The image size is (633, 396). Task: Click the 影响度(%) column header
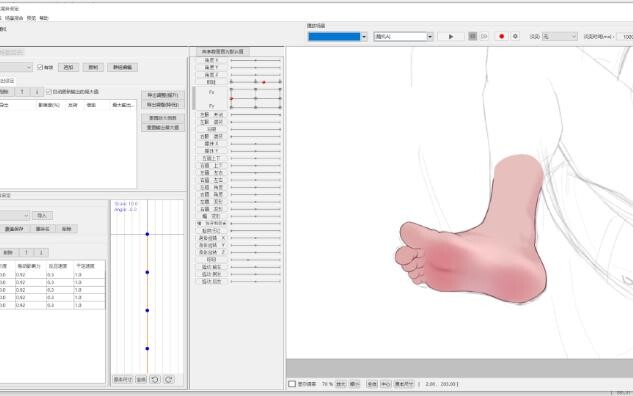pyautogui.click(x=49, y=105)
